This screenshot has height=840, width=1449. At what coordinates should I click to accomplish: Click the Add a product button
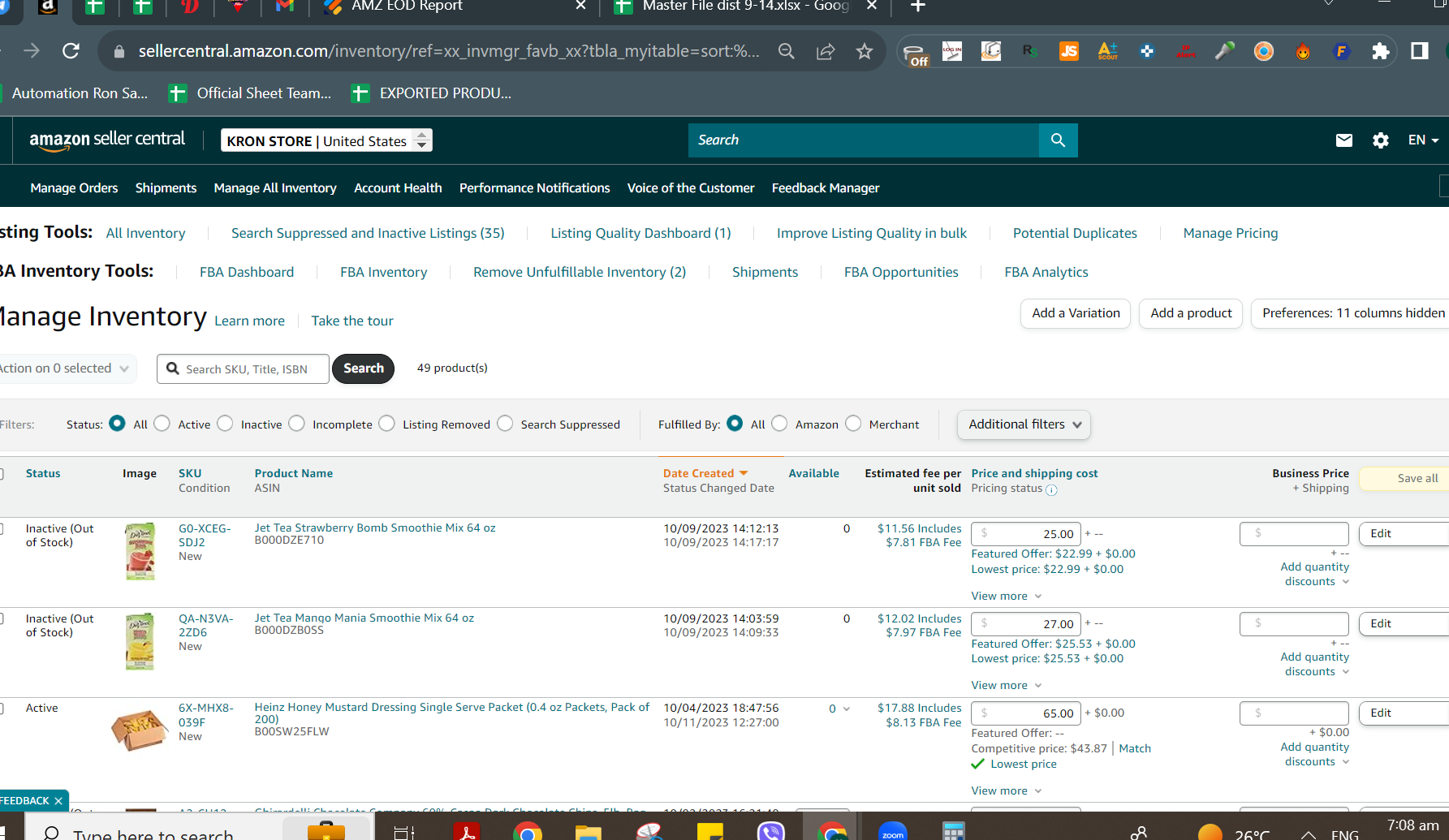(1191, 313)
